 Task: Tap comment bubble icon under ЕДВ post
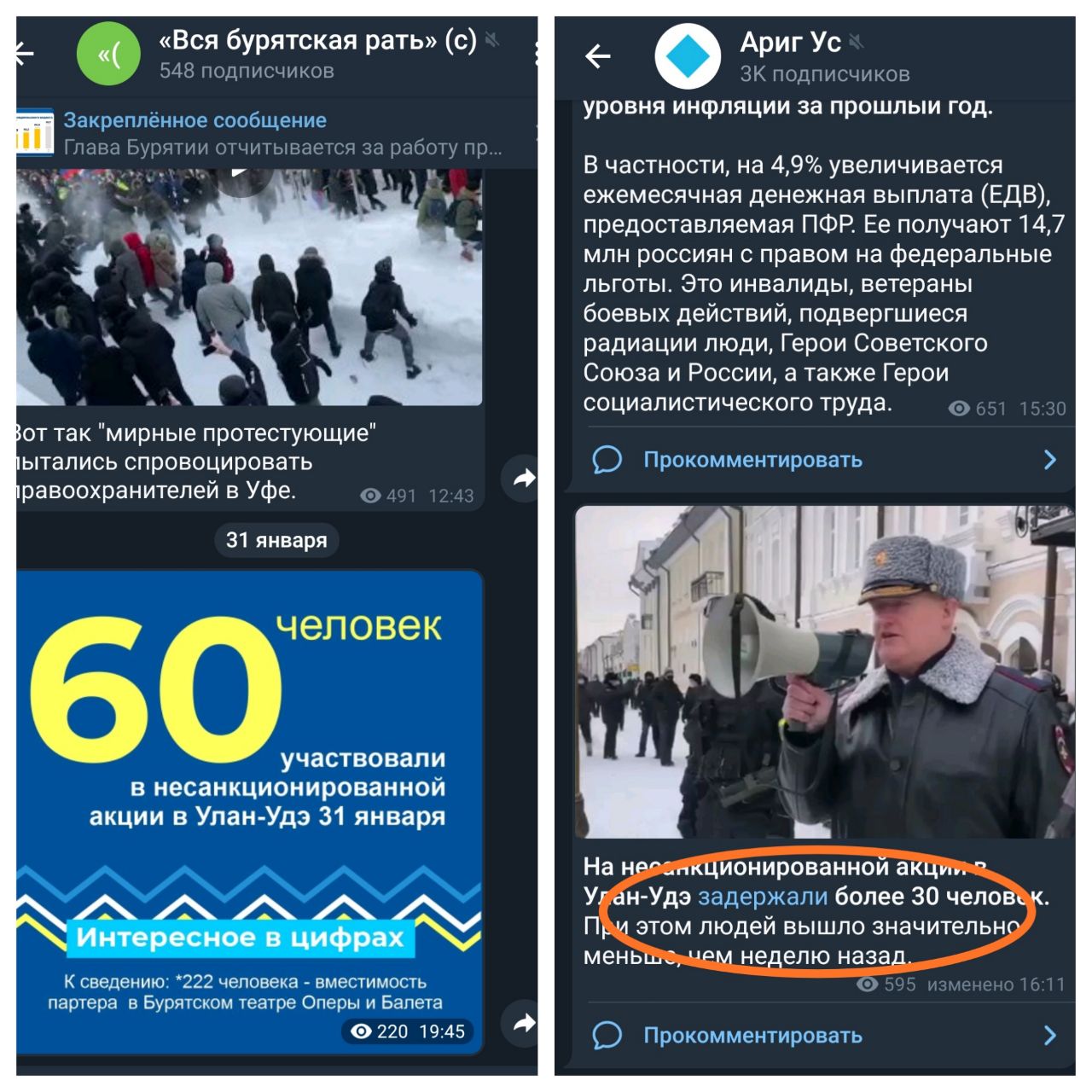[x=607, y=460]
